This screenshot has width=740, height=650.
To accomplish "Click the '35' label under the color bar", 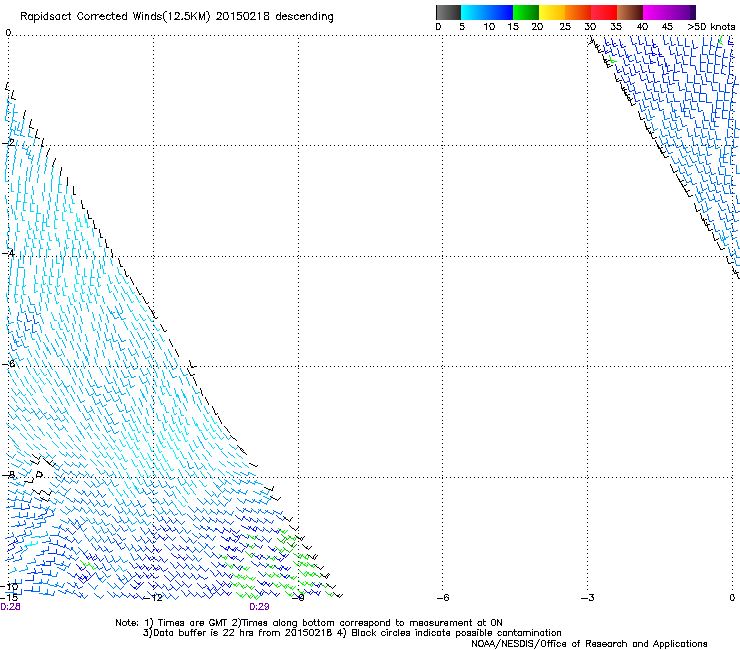I will pyautogui.click(x=616, y=27).
